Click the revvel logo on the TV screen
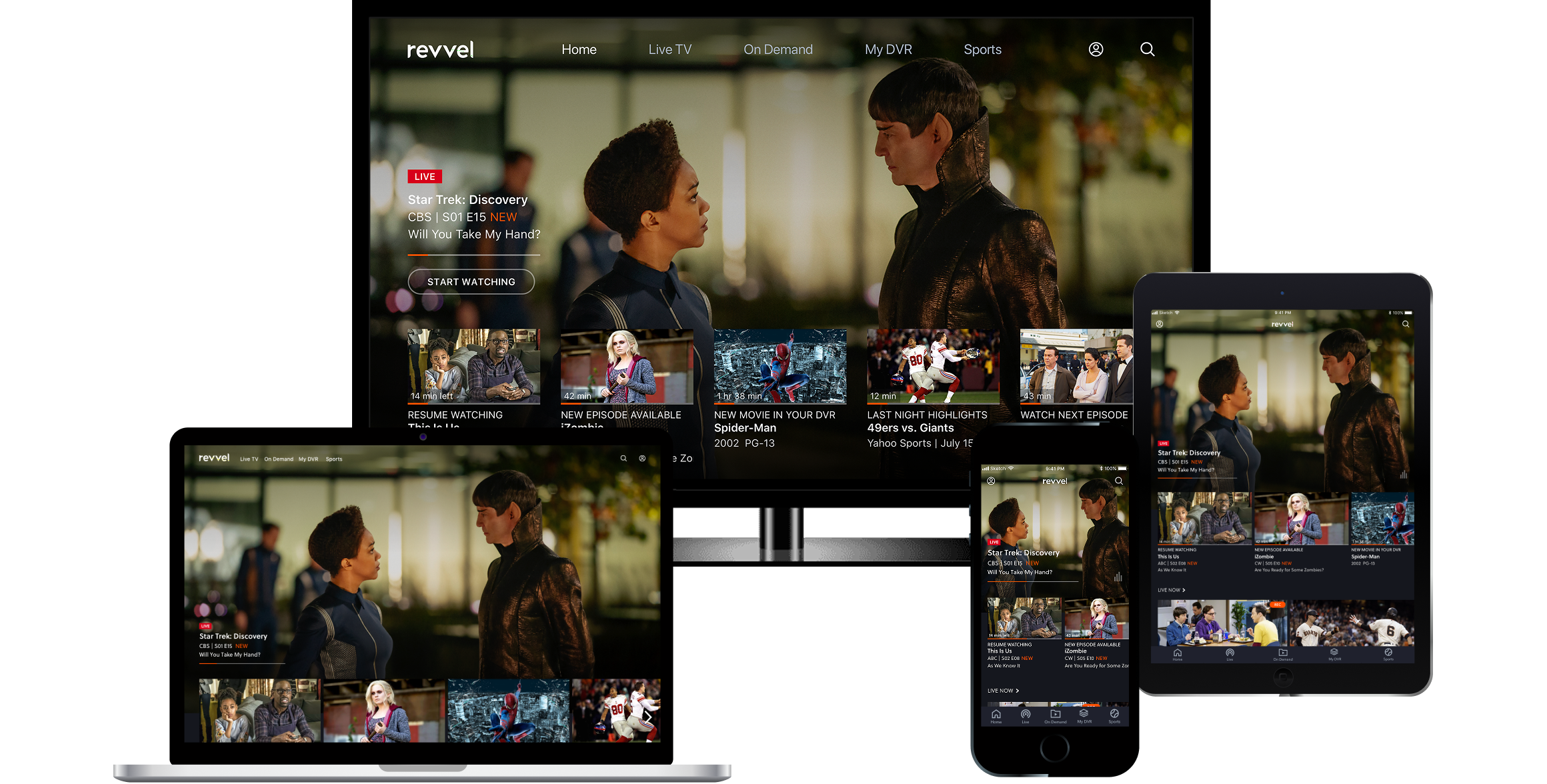This screenshot has height=784, width=1547. coord(441,50)
